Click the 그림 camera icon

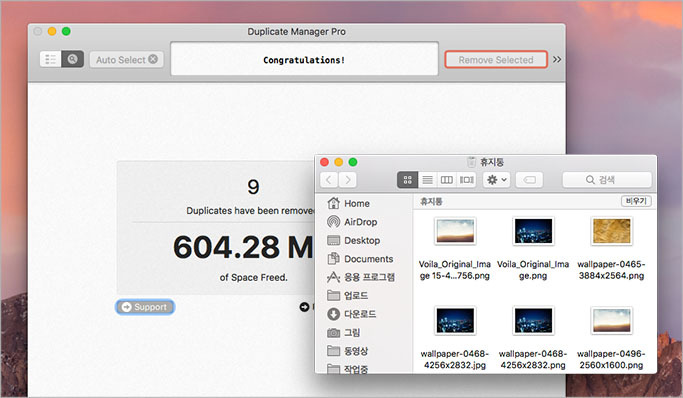[334, 333]
